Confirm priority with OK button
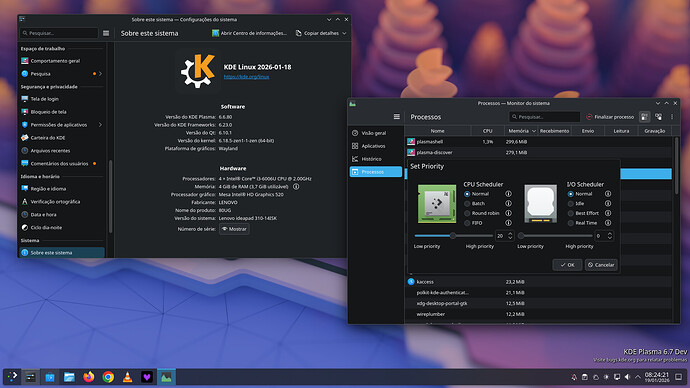 567,265
